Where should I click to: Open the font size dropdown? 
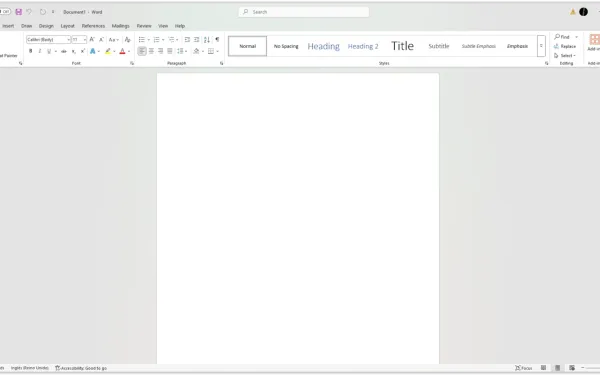coord(85,39)
